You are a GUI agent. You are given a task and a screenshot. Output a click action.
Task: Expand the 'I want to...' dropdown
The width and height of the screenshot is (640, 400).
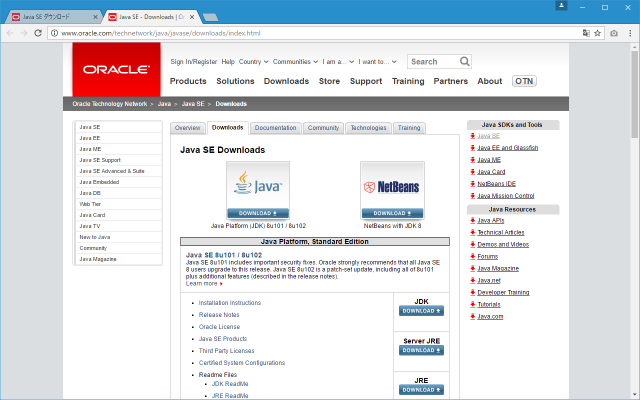(378, 62)
